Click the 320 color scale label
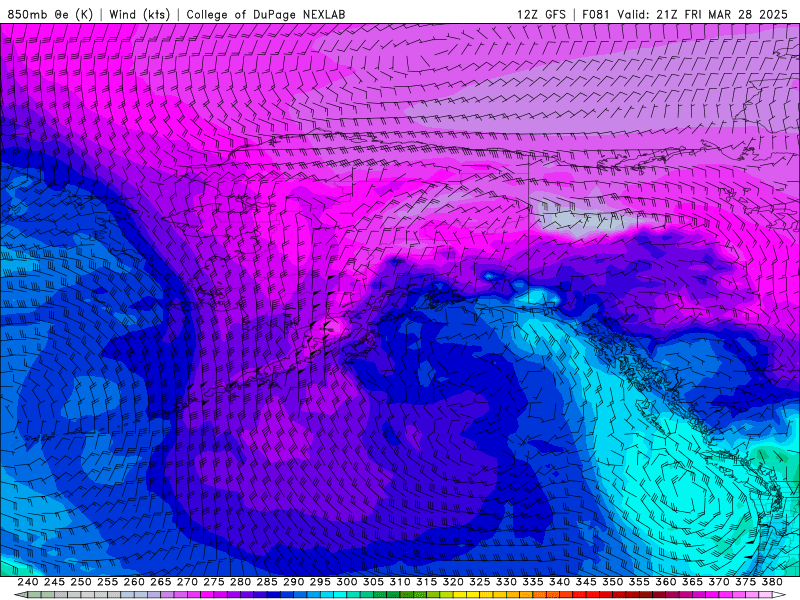The image size is (800, 600). pyautogui.click(x=453, y=582)
